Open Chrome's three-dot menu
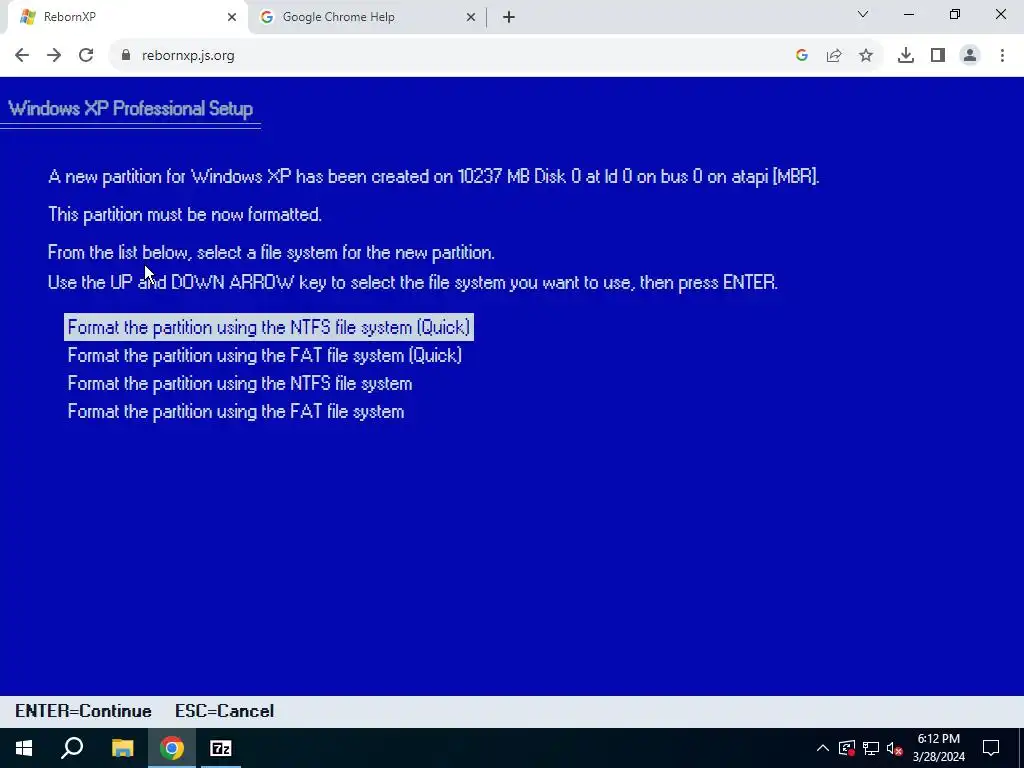This screenshot has width=1024, height=768. tap(1002, 56)
